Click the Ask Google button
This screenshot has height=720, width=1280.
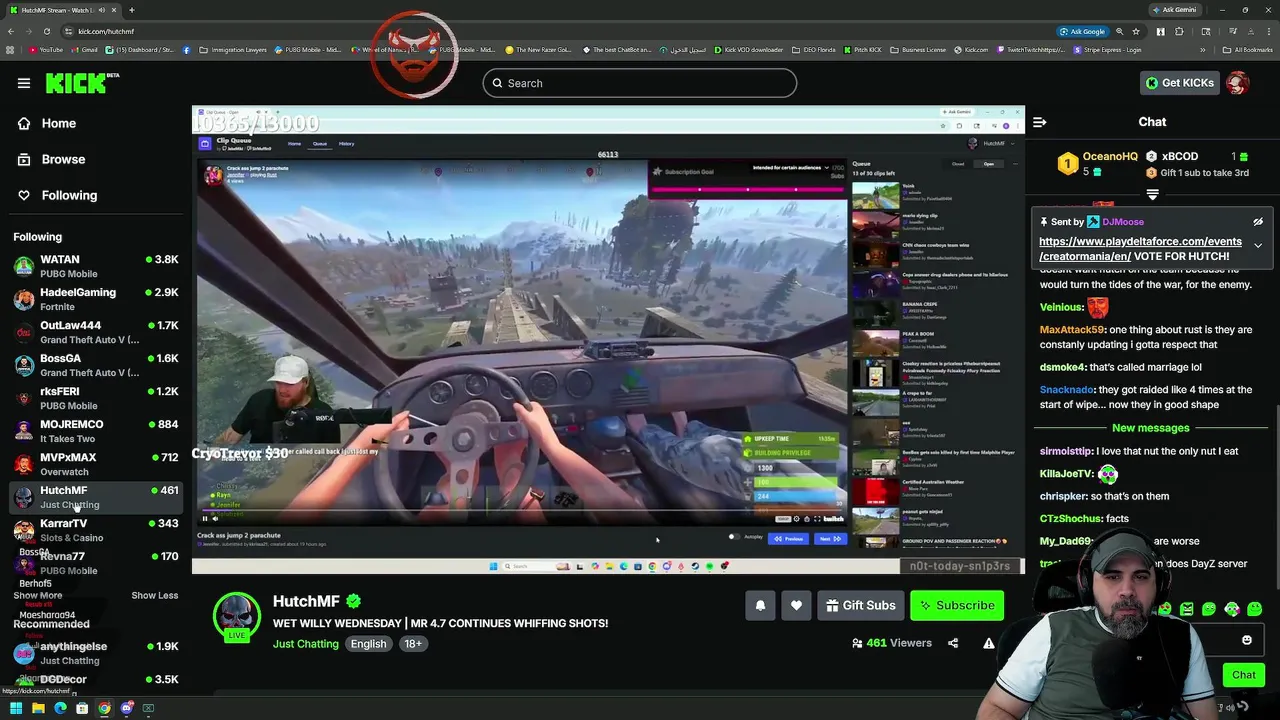[x=1082, y=31]
